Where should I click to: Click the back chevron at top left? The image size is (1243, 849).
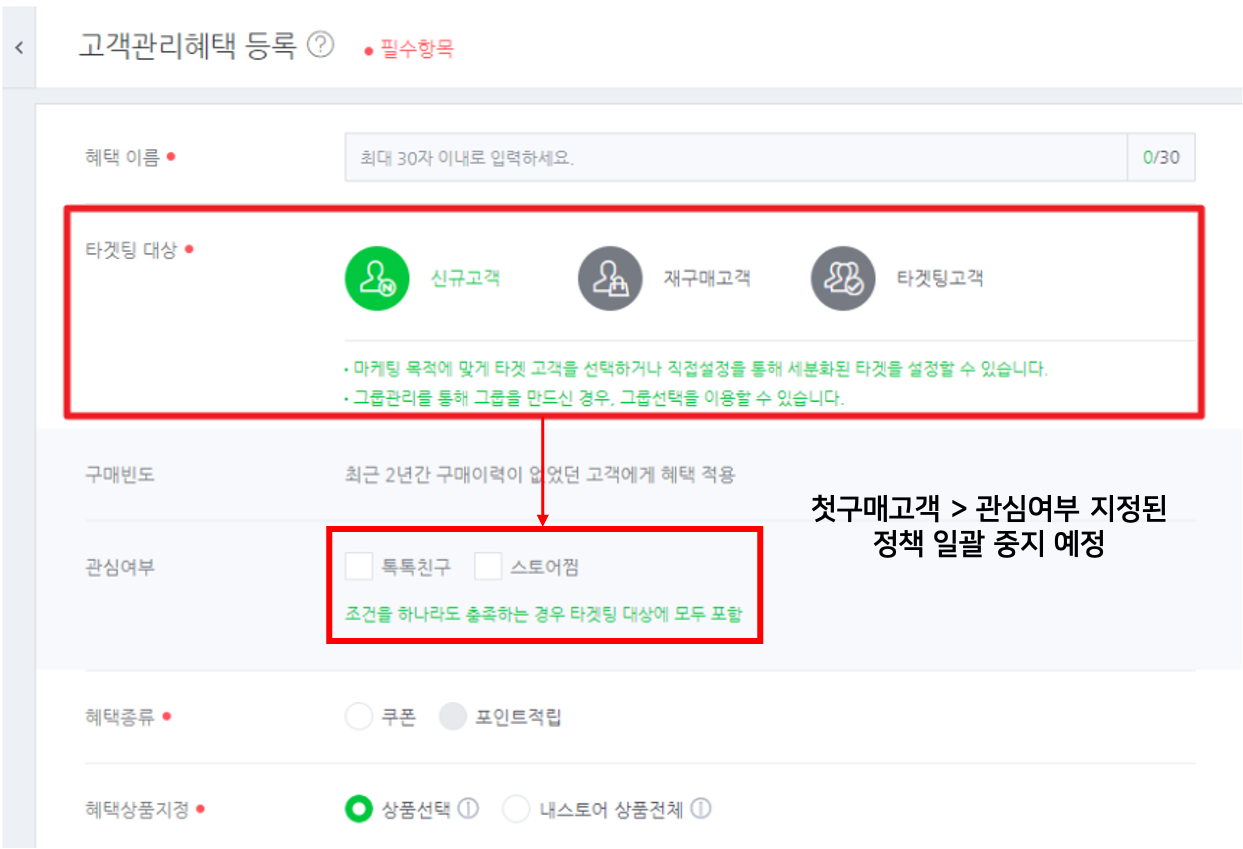[19, 47]
